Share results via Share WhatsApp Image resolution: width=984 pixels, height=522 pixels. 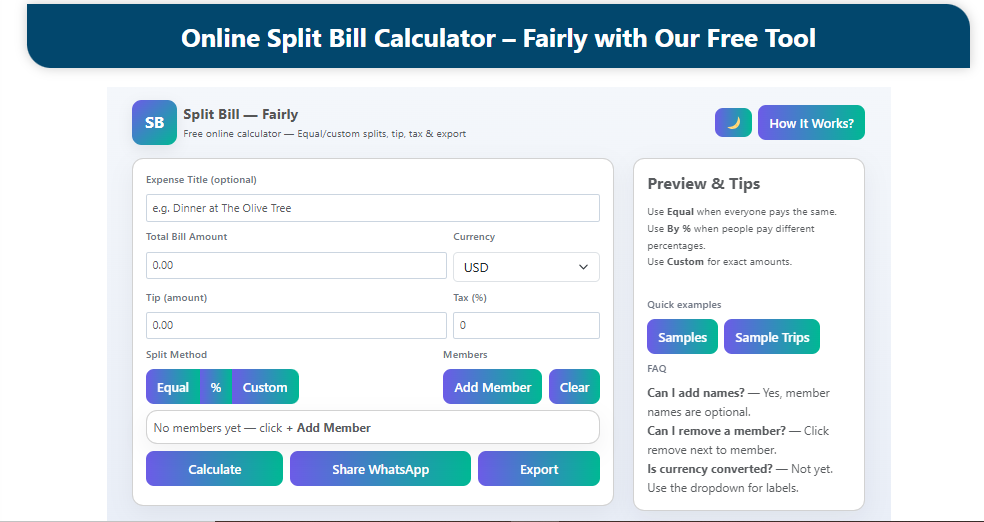(x=380, y=469)
